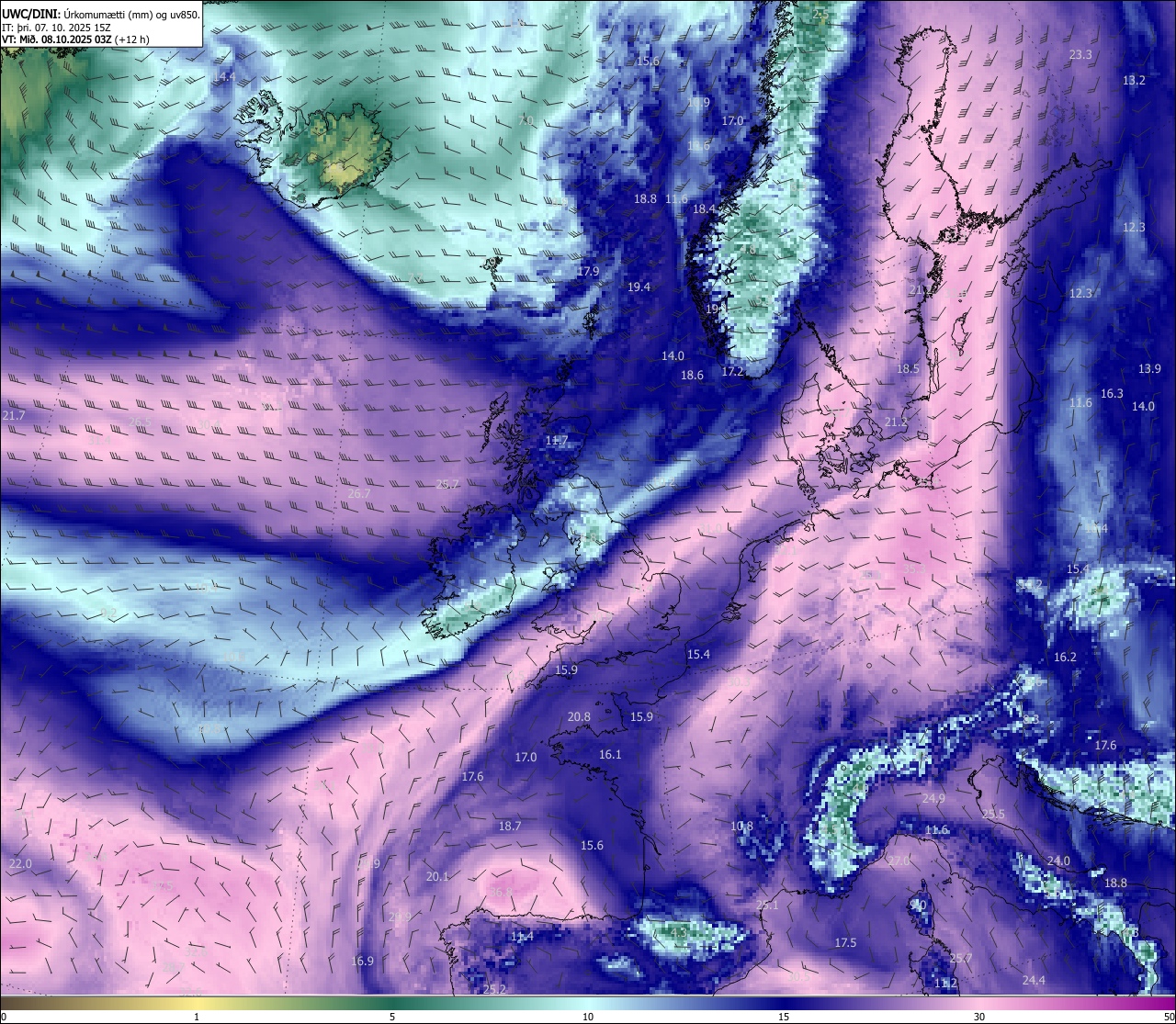Click the 13.2 value label
This screenshot has width=1176, height=1024.
pyautogui.click(x=1134, y=80)
